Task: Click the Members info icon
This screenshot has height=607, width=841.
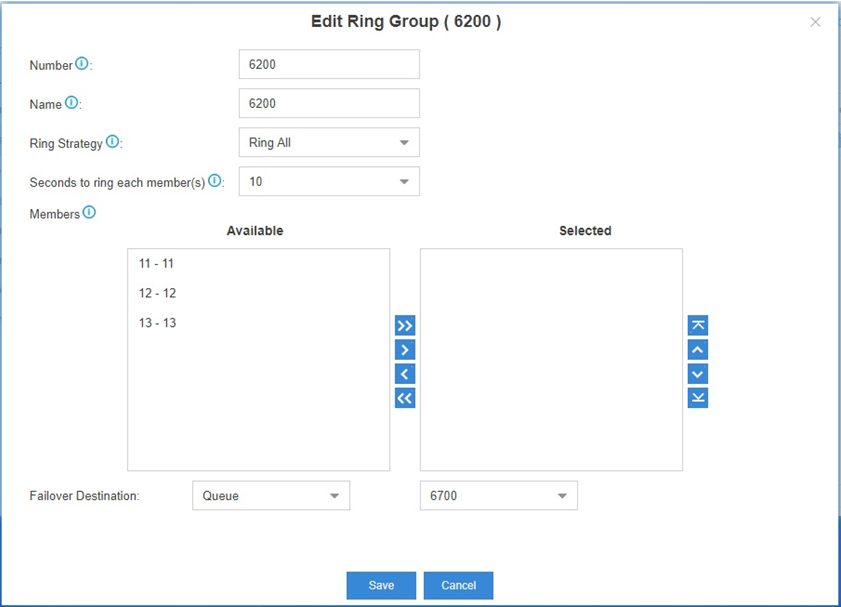Action: [89, 212]
